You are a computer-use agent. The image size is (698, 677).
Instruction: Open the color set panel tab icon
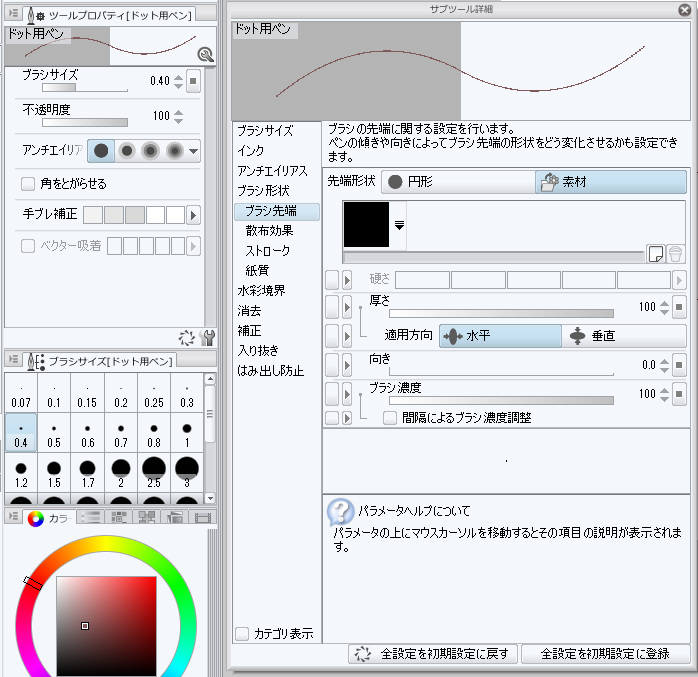coord(119,517)
